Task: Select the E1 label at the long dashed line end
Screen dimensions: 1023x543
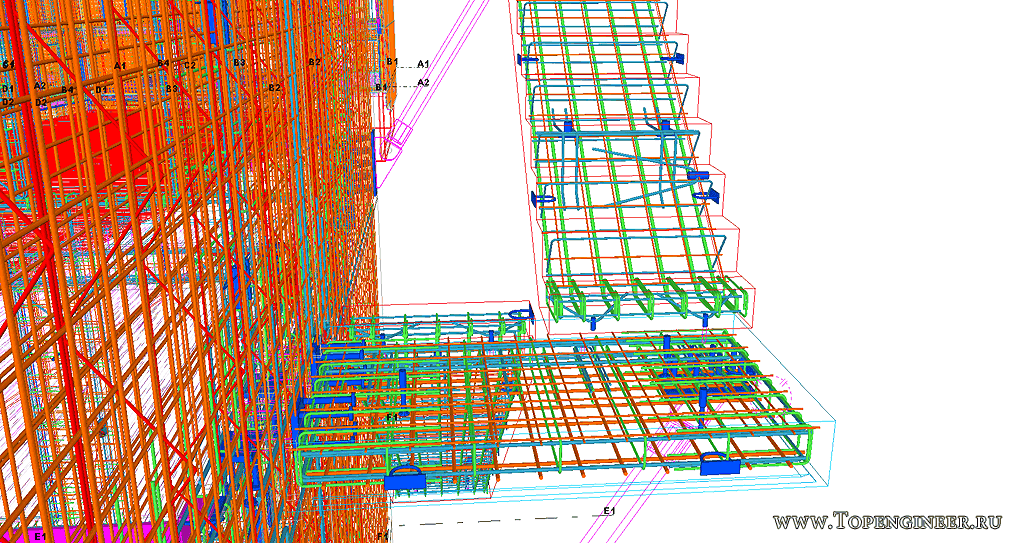Action: pos(609,511)
